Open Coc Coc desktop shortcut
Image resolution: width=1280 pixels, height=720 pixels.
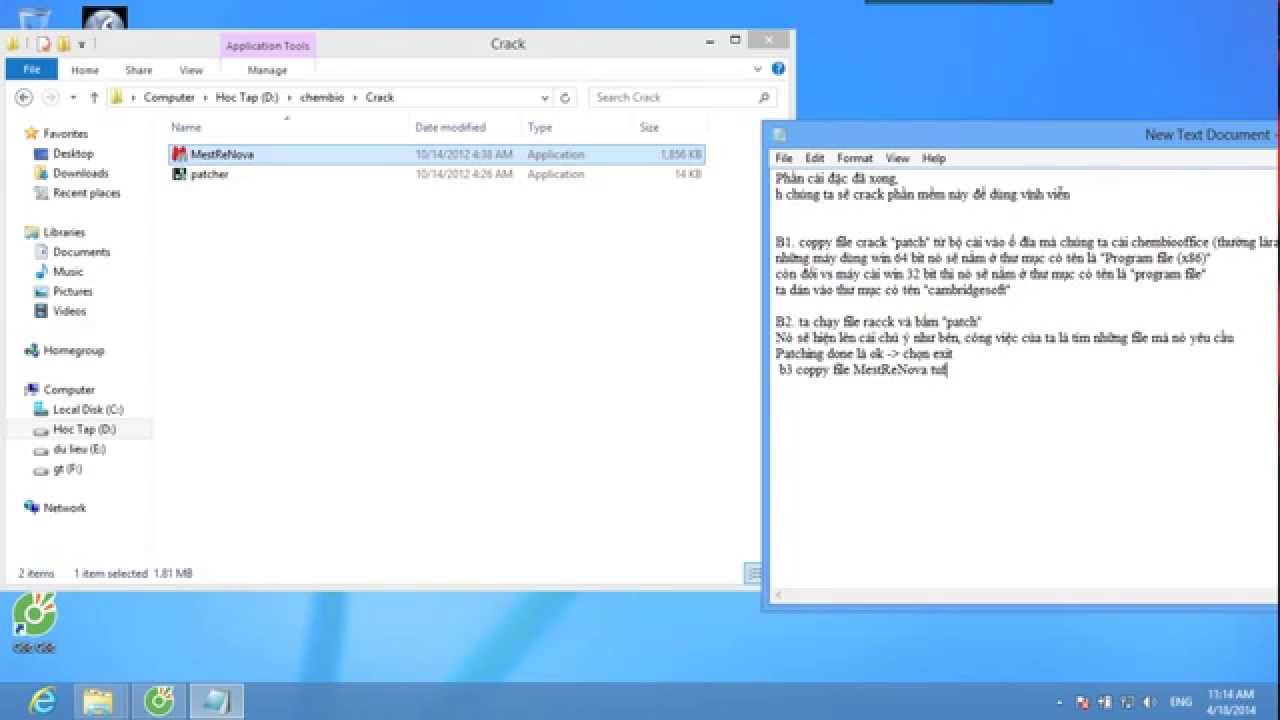point(35,625)
